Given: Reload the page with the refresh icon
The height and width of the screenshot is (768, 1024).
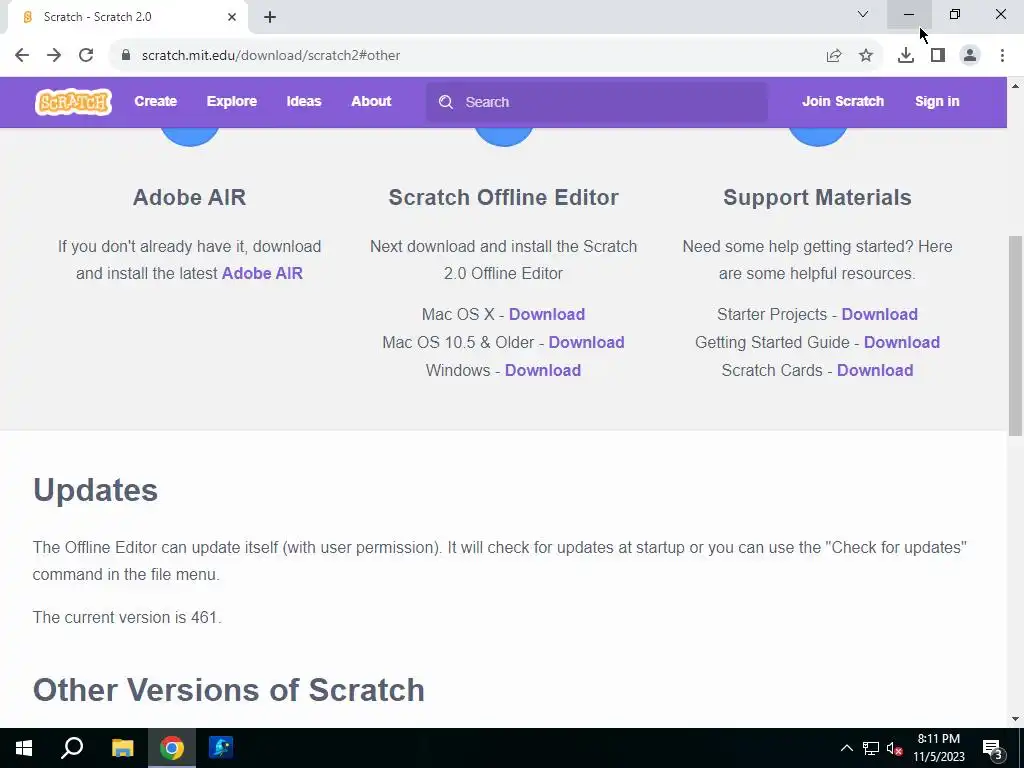Looking at the screenshot, I should (86, 55).
